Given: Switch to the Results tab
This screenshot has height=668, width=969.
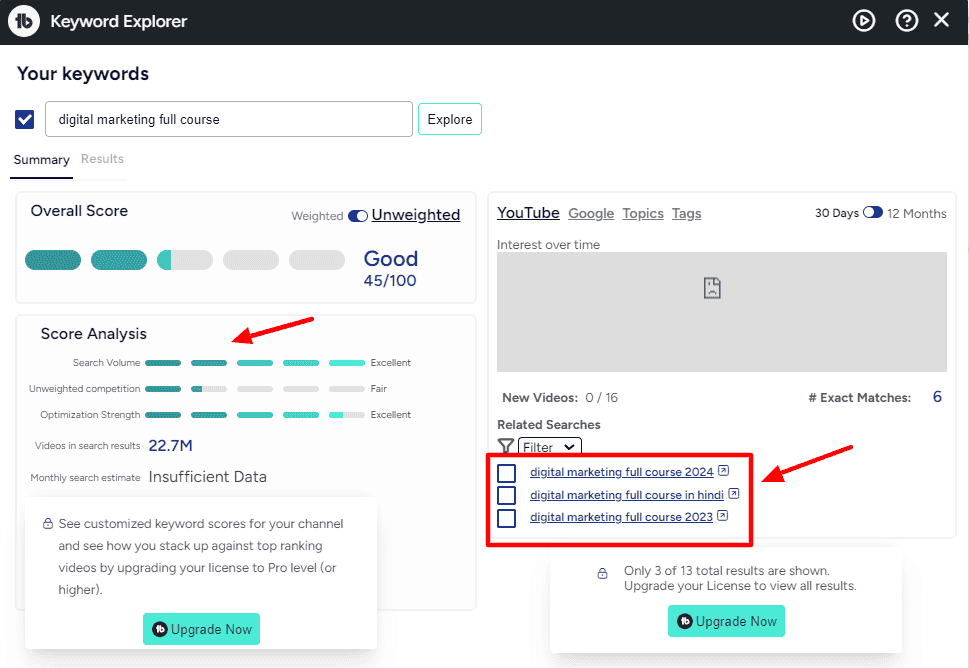Looking at the screenshot, I should 102,159.
